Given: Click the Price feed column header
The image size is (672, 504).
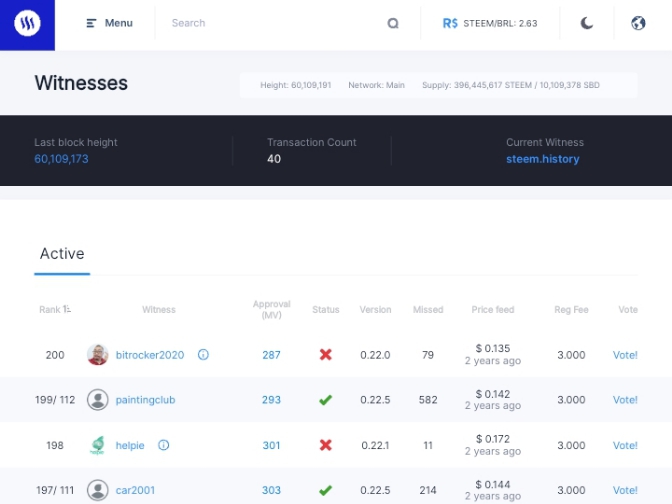Looking at the screenshot, I should click(493, 309).
